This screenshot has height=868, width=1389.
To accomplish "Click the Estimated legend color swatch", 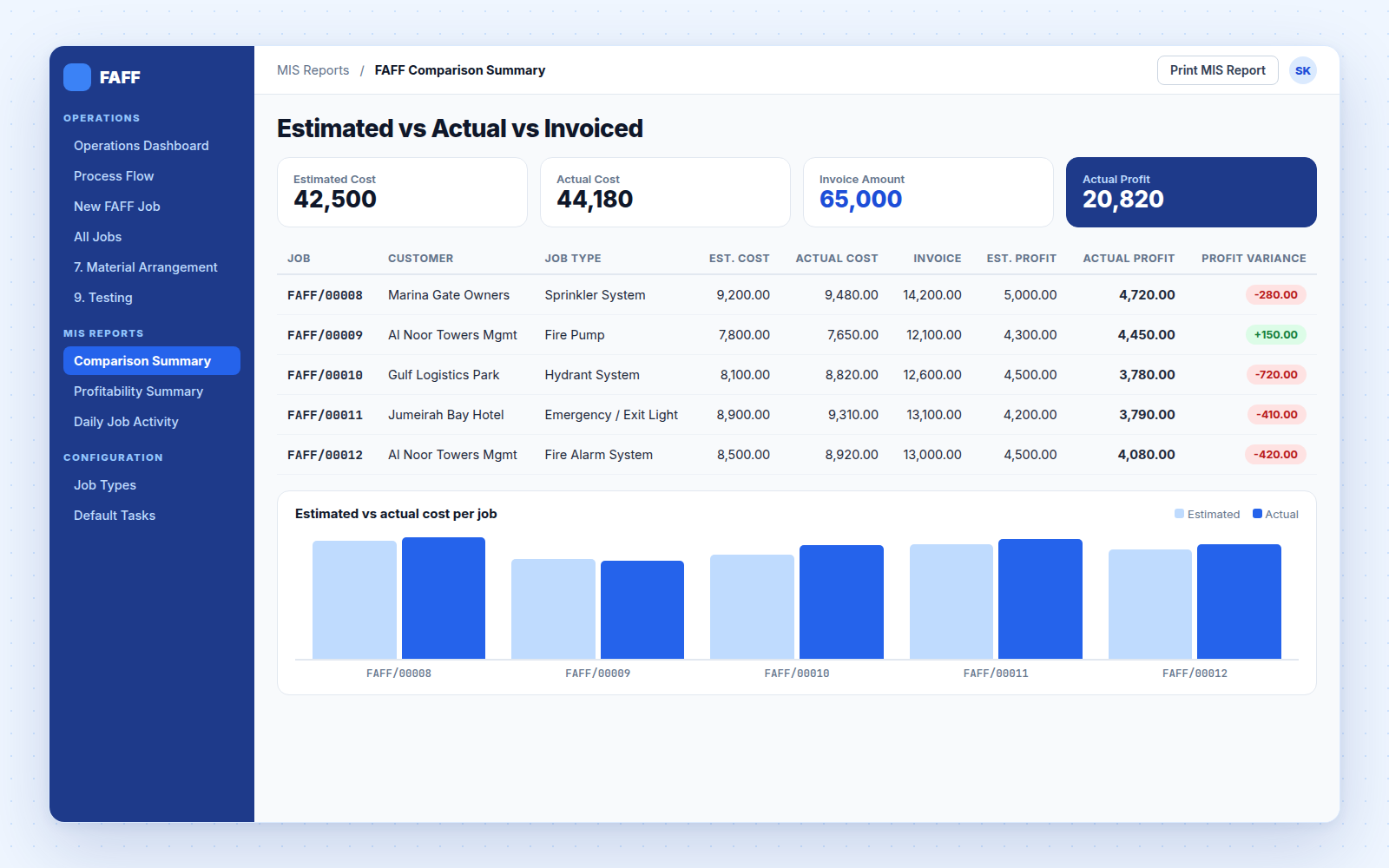I will click(1179, 514).
